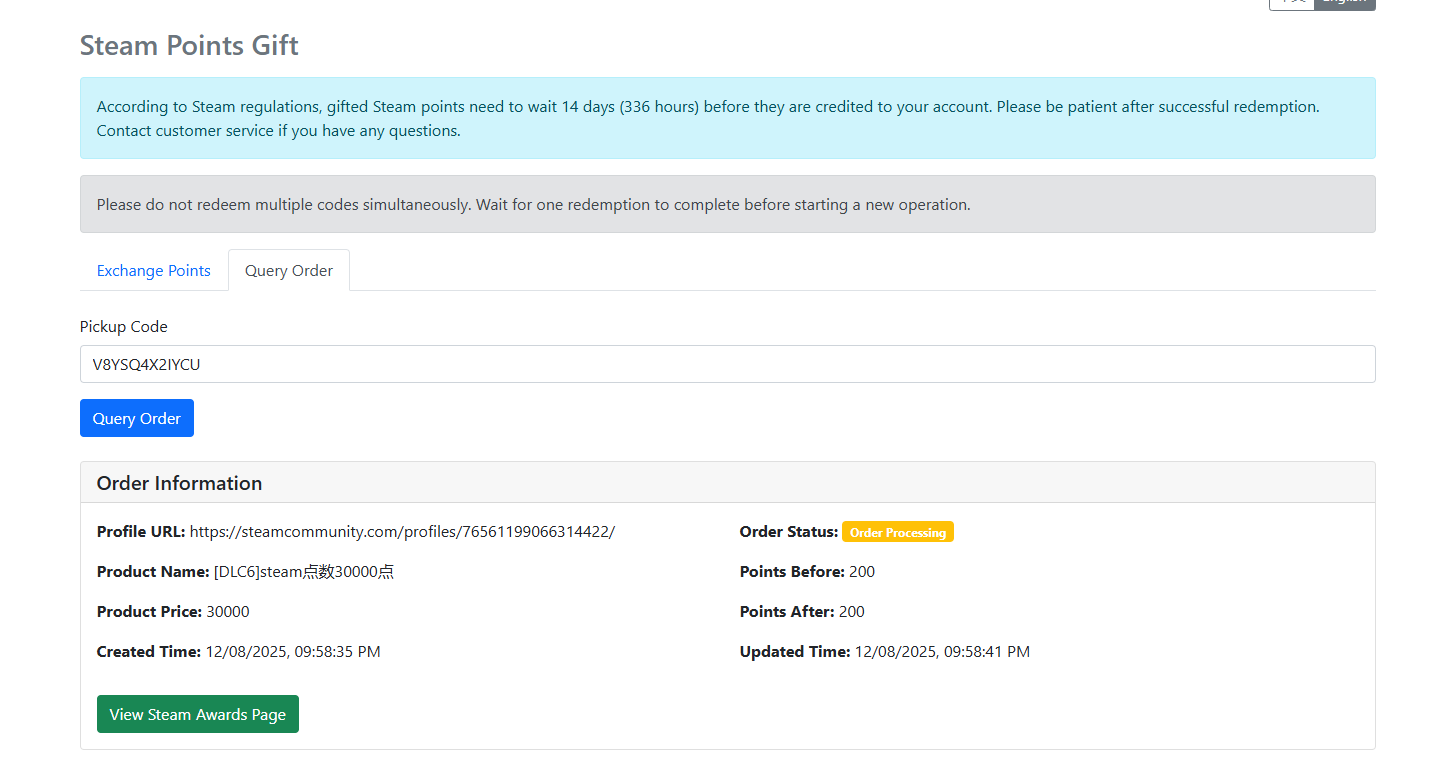Select the Query Order tab
This screenshot has width=1450, height=779.
click(289, 271)
